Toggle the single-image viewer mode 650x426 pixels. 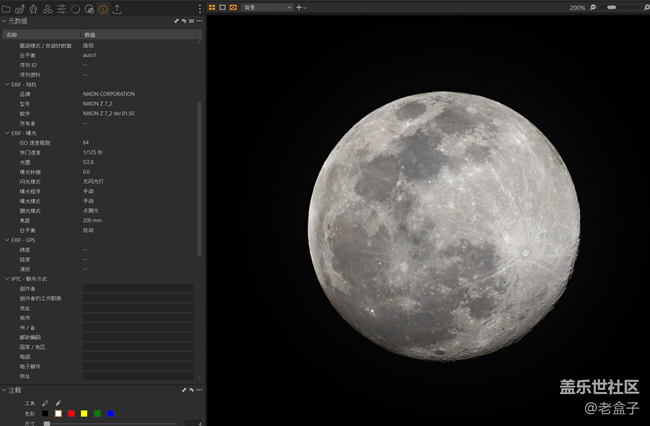point(222,7)
